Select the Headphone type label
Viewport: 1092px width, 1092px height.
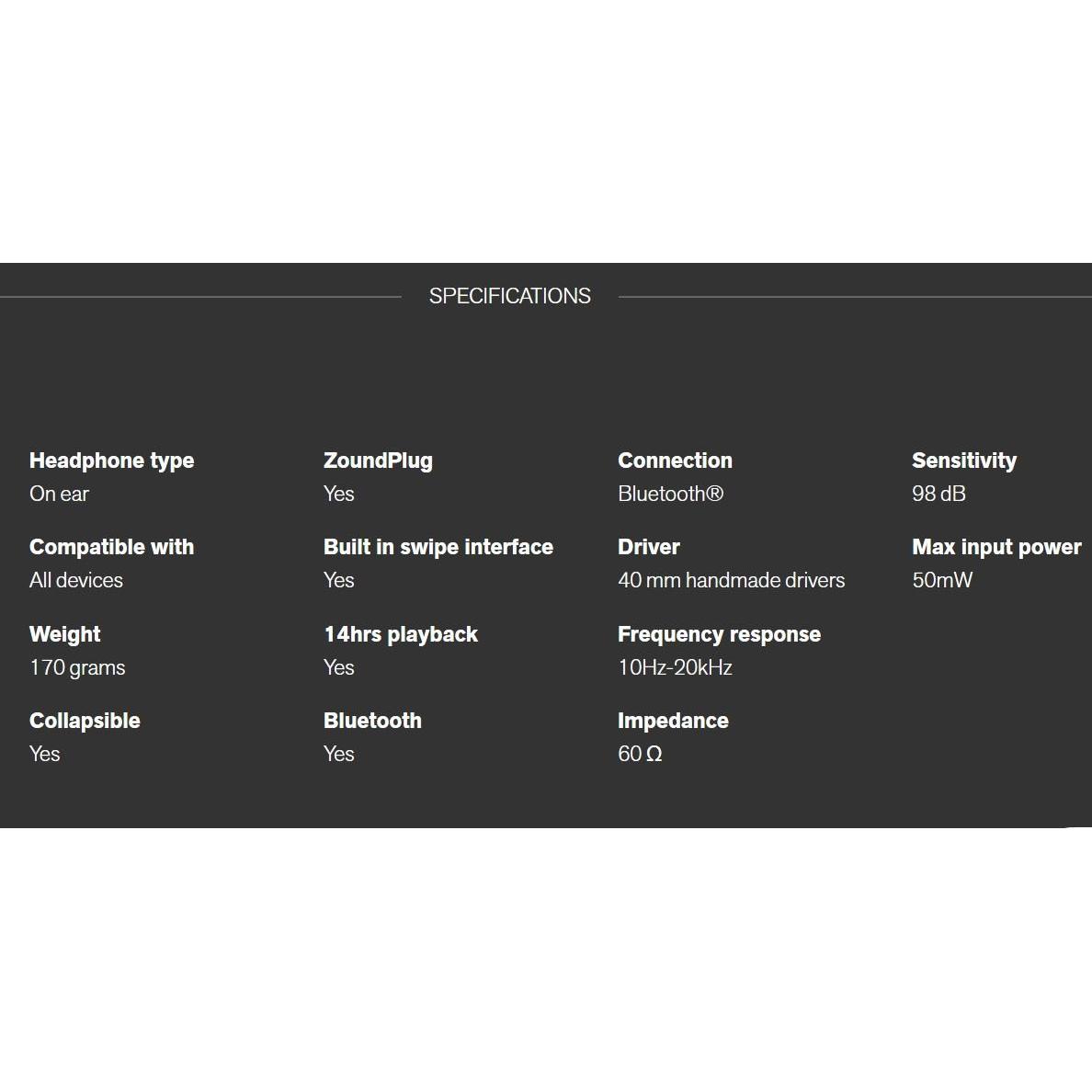(111, 461)
